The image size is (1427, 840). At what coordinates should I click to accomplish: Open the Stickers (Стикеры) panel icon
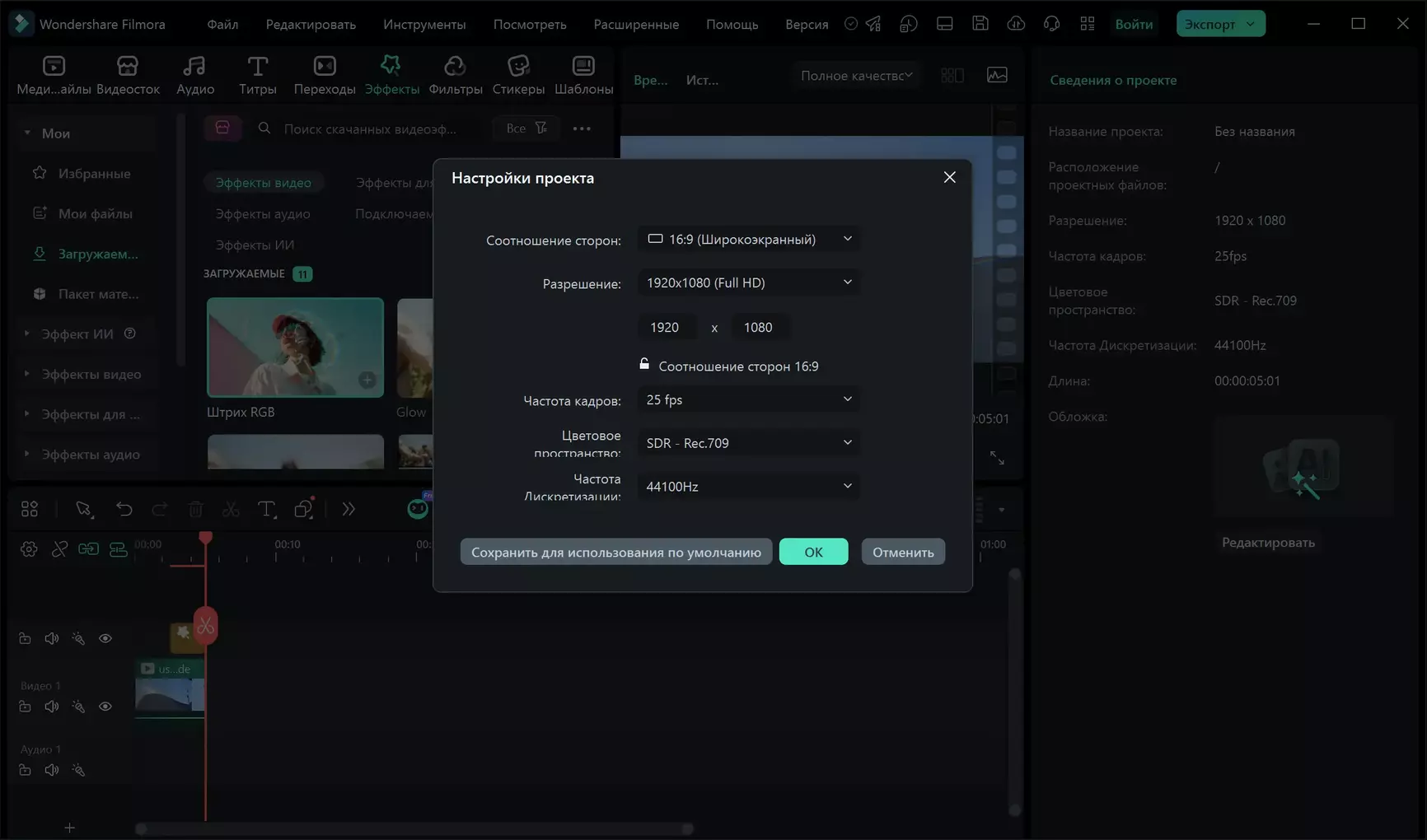click(518, 67)
